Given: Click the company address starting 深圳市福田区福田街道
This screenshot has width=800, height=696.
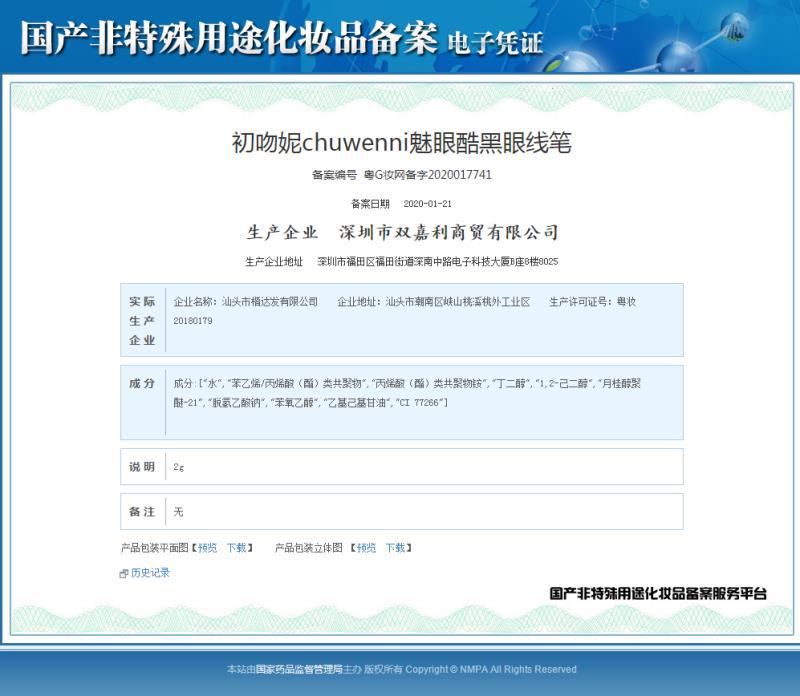Looking at the screenshot, I should [x=438, y=262].
